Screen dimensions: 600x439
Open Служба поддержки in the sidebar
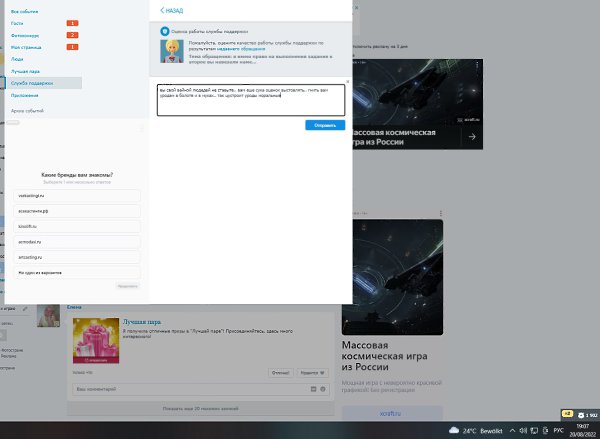click(x=32, y=83)
